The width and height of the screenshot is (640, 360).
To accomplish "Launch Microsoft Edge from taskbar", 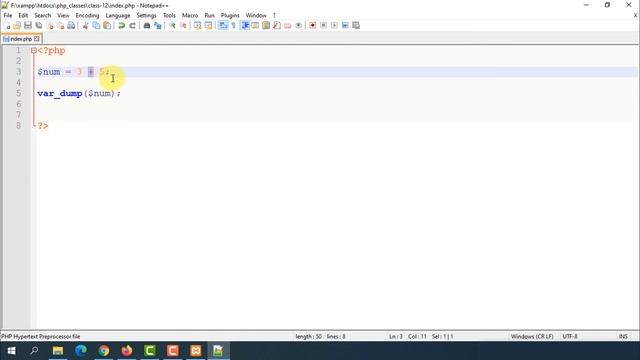I will (81, 351).
